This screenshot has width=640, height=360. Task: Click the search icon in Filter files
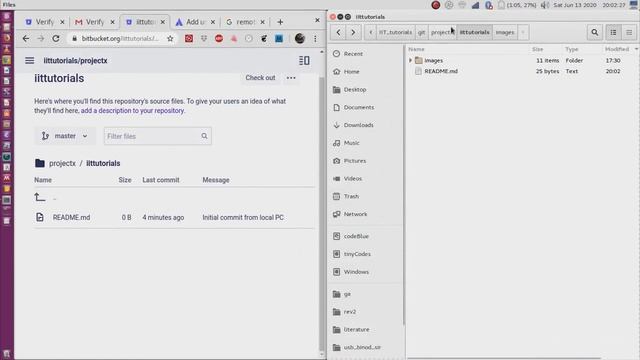click(204, 136)
